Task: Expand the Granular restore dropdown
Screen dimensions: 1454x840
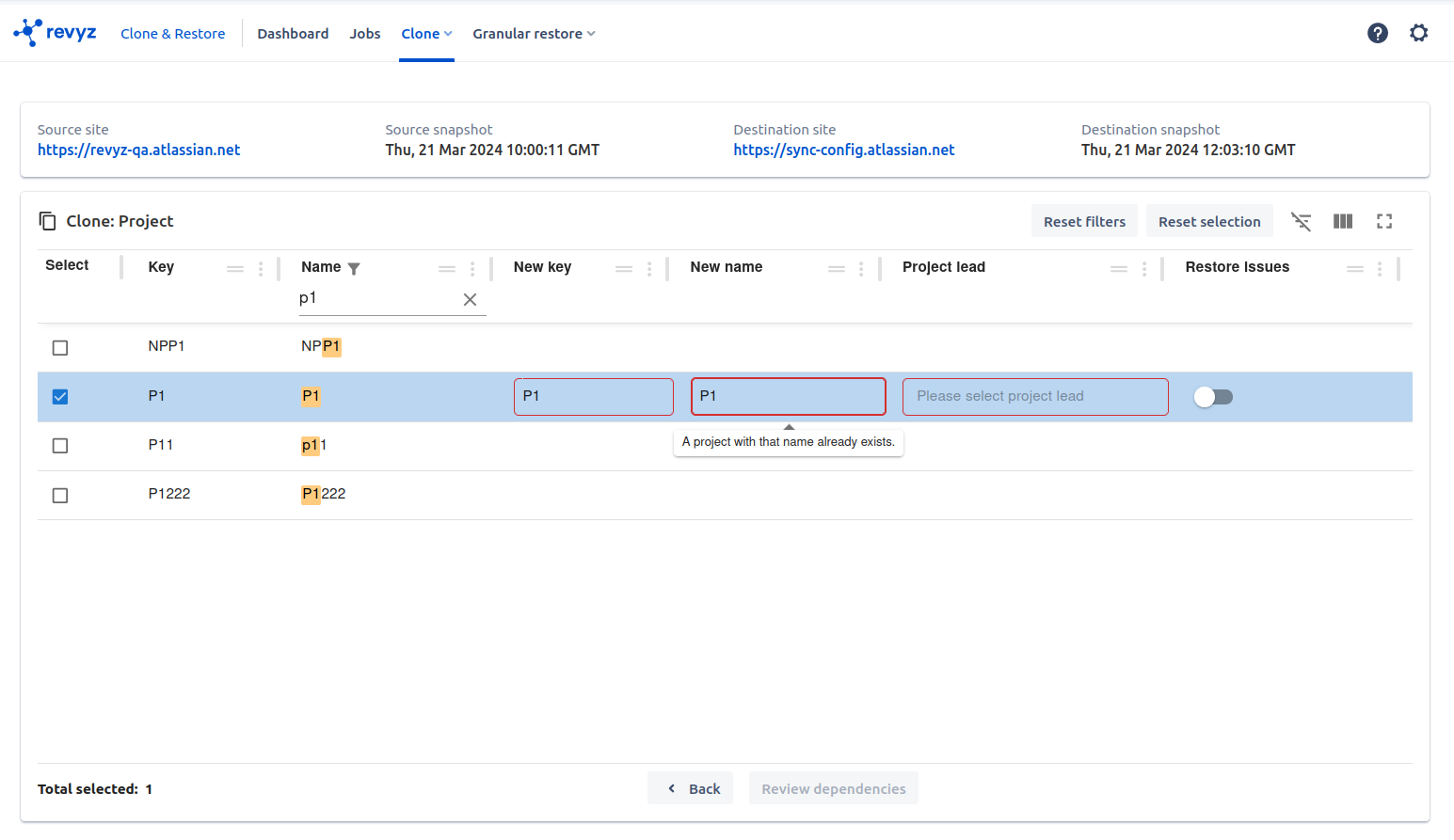Action: pyautogui.click(x=534, y=34)
